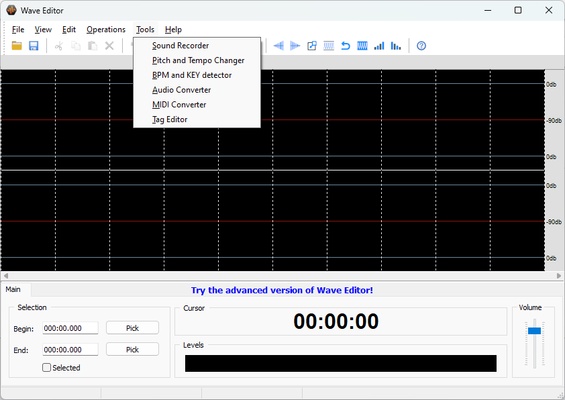Click the delete X toolbar icon
This screenshot has width=565, height=400.
click(x=110, y=46)
